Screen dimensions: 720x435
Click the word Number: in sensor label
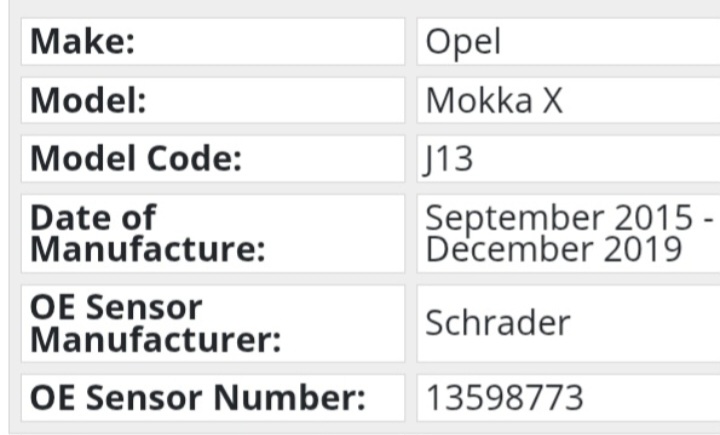coord(289,397)
